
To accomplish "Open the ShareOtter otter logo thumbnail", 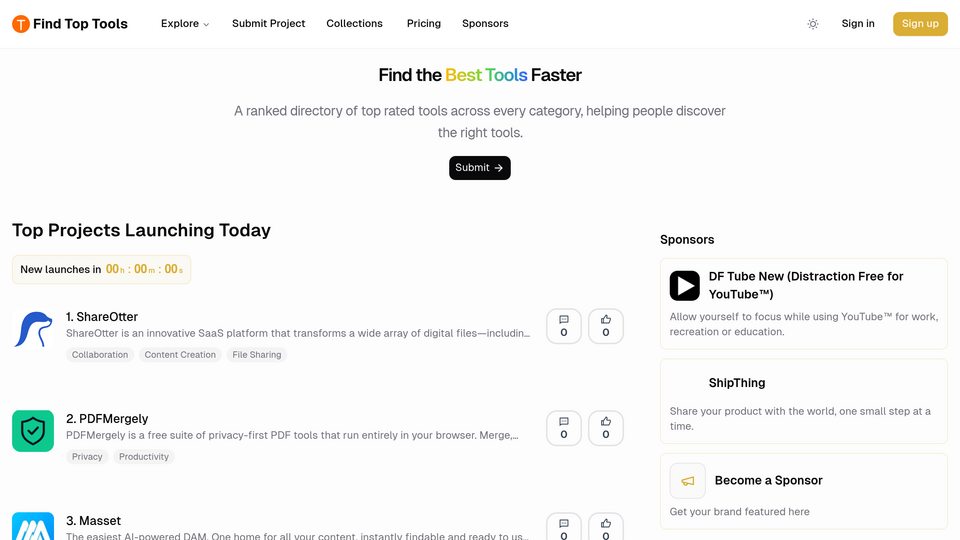I will (33, 329).
